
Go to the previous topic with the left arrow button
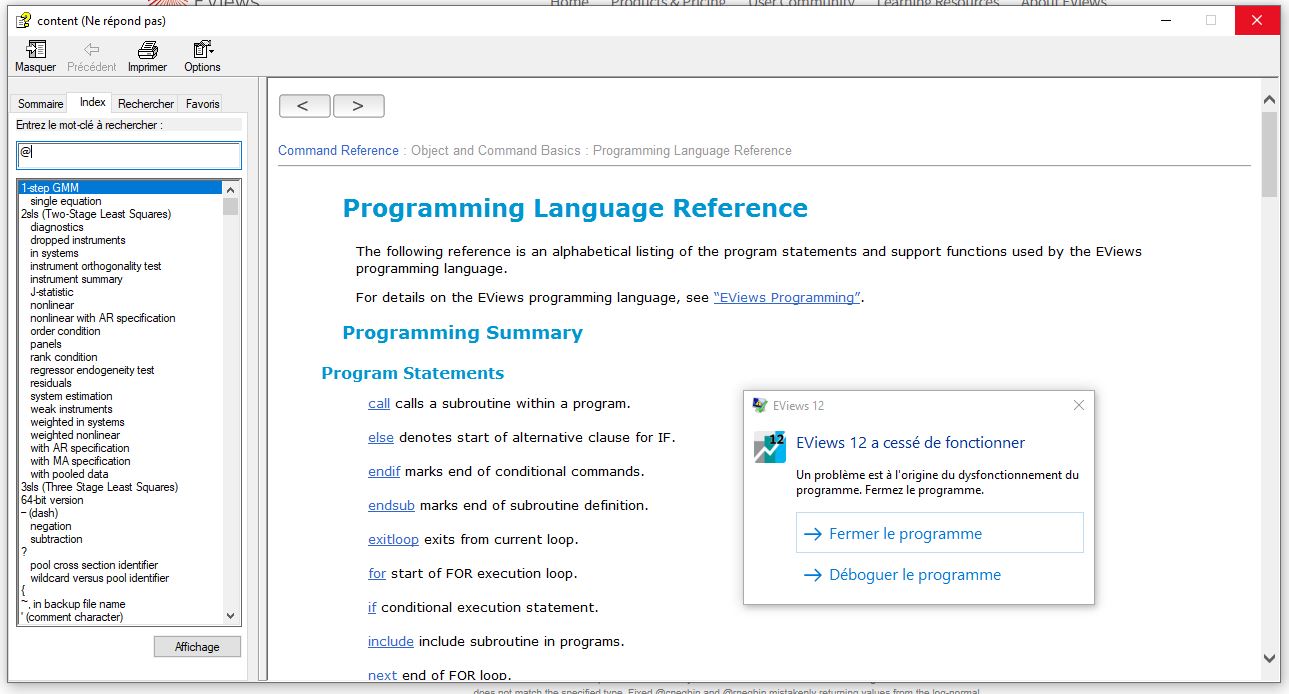pos(304,106)
